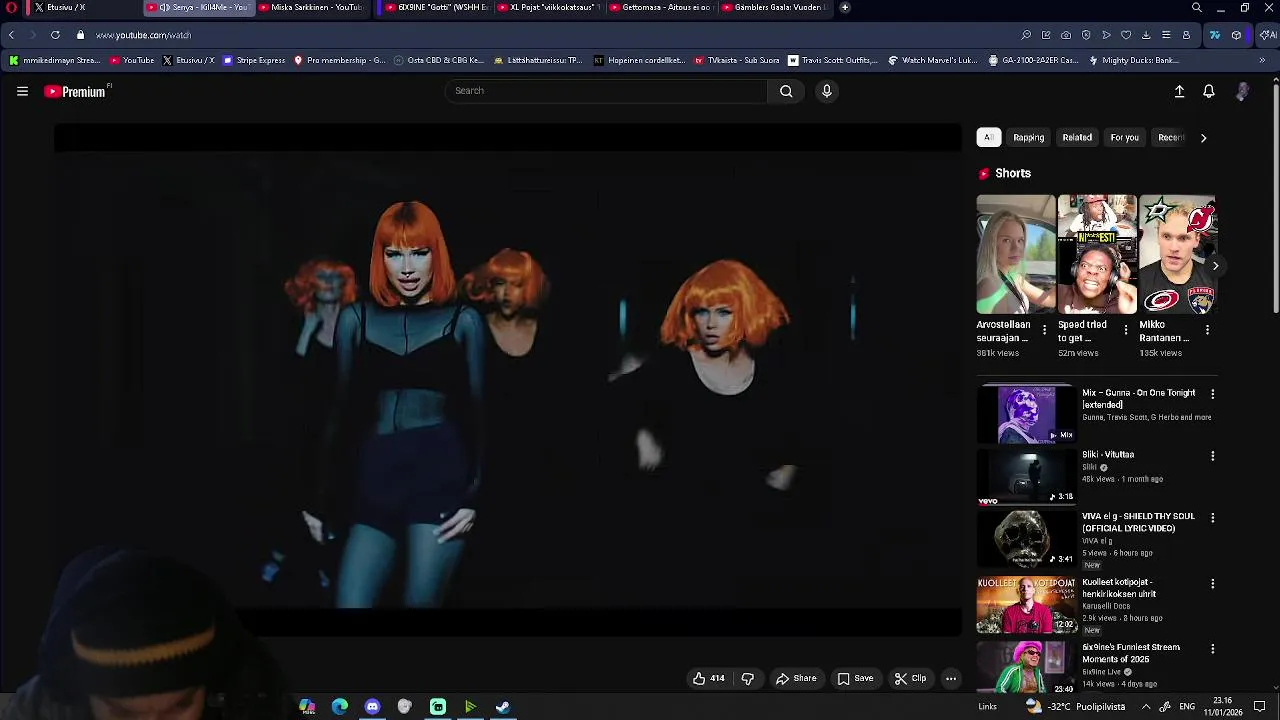Viewport: 1280px width, 720px height.
Task: Open 6ix9ine's Funniest Moments of 2025
Action: [x=1131, y=653]
